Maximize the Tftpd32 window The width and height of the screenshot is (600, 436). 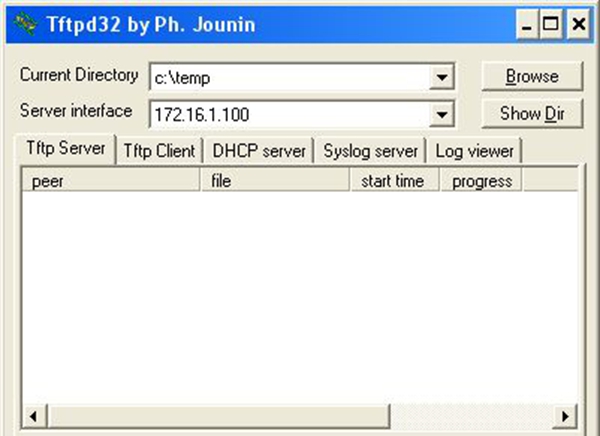(551, 24)
